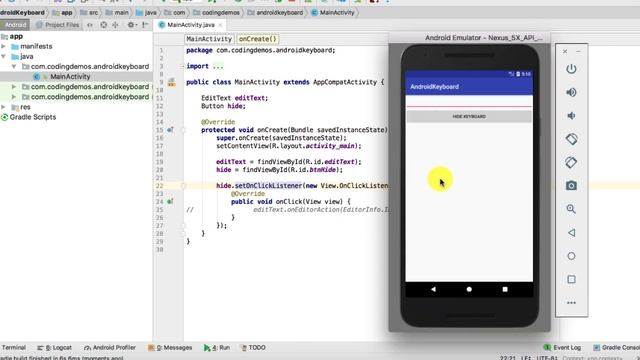Screen dimensions: 640x360
Task: Click the gutter class icon on line 9
Action: (x=172, y=82)
